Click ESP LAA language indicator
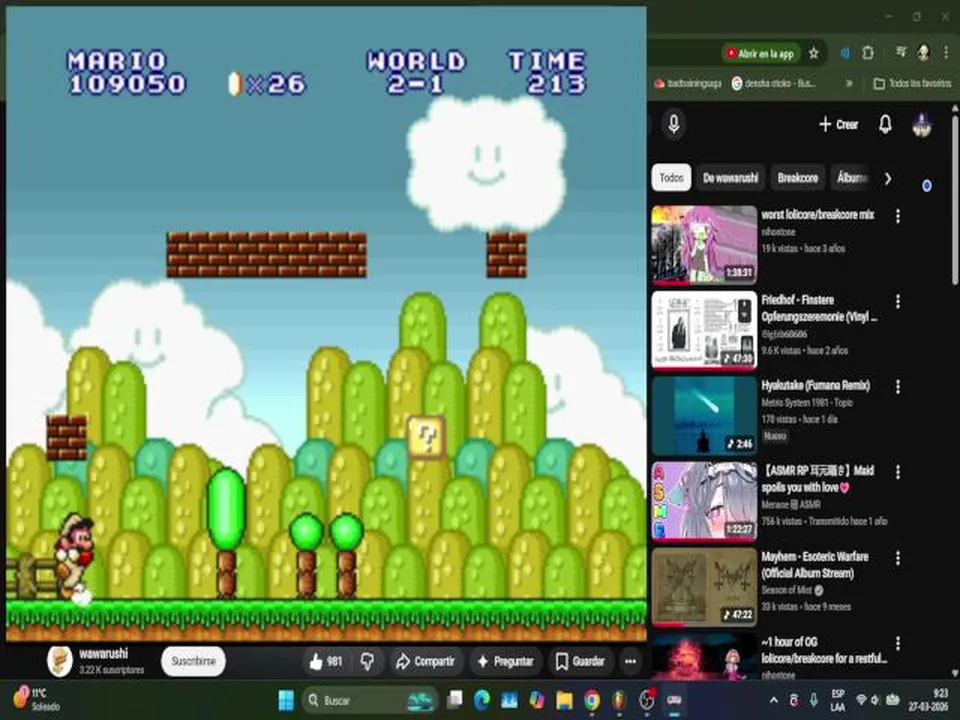 pyautogui.click(x=837, y=700)
